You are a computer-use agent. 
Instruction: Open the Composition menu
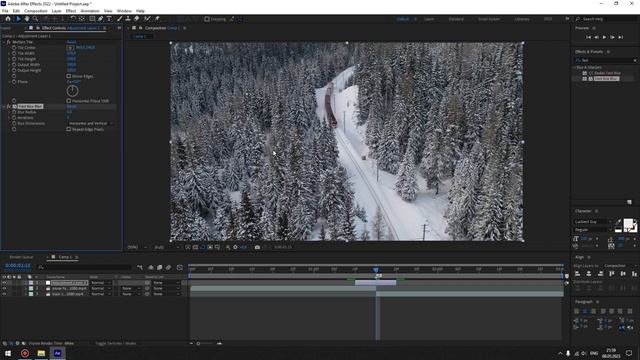36,11
